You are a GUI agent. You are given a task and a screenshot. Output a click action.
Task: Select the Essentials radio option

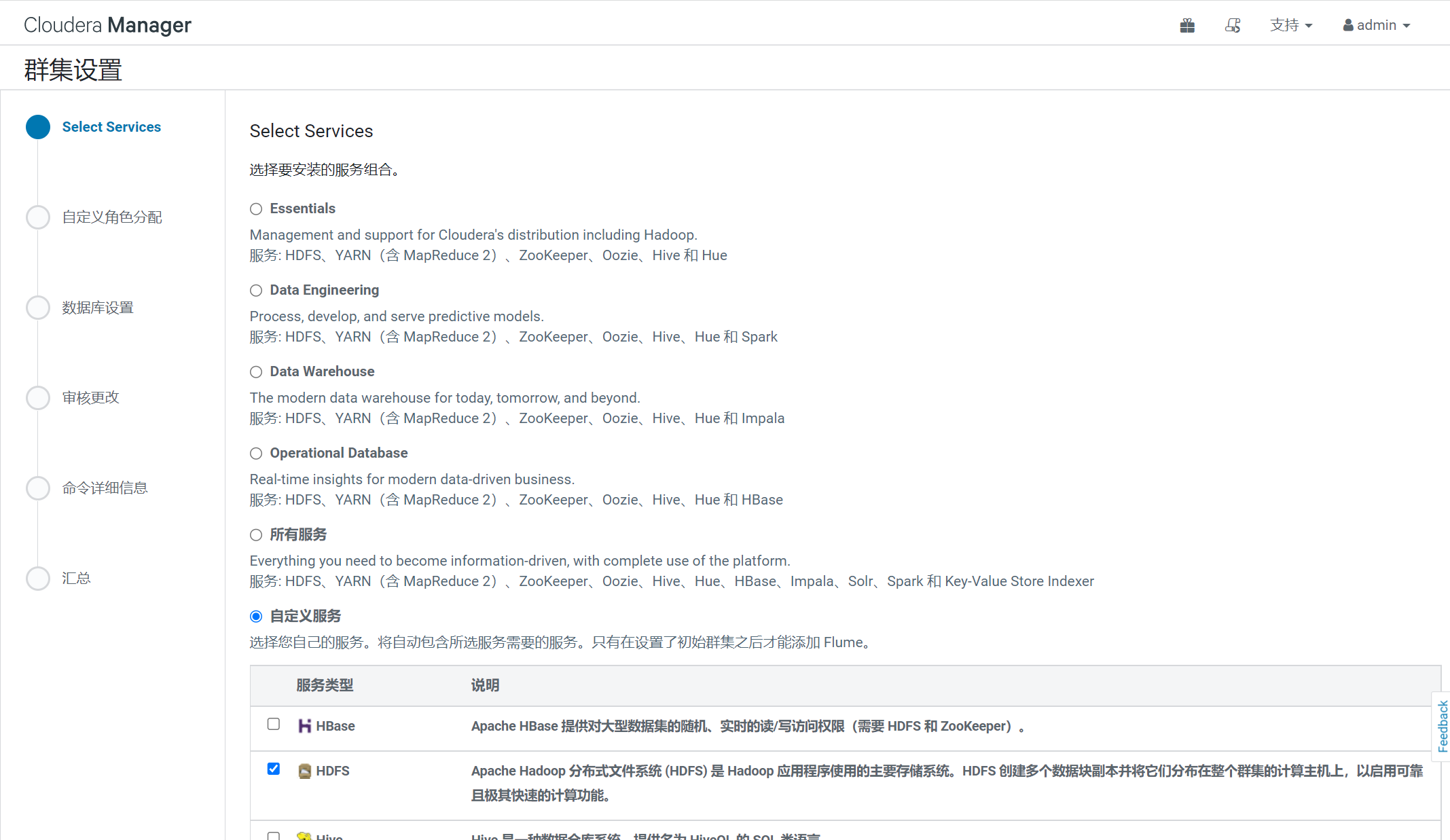coord(256,209)
